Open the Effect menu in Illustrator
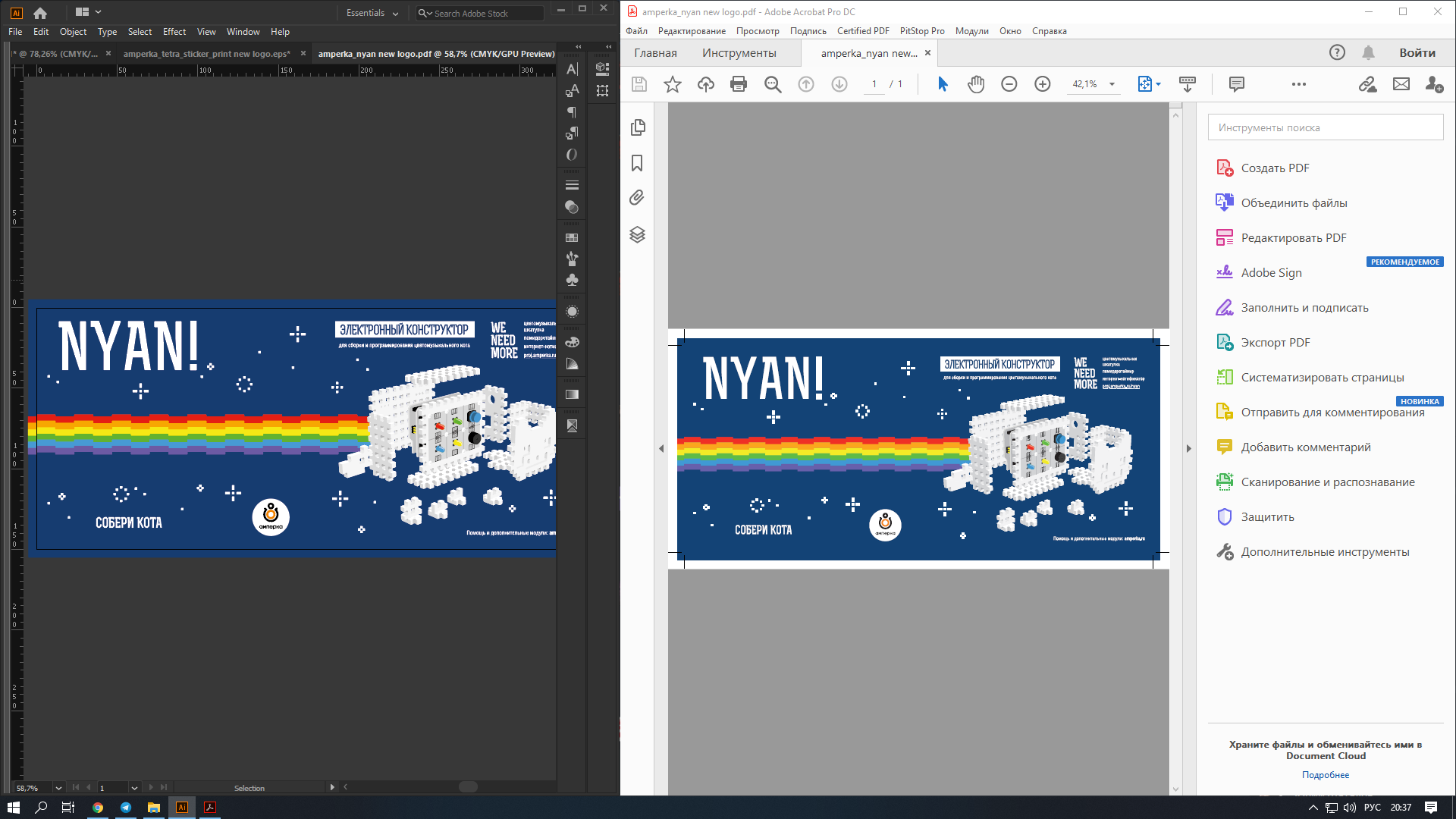 [x=174, y=32]
